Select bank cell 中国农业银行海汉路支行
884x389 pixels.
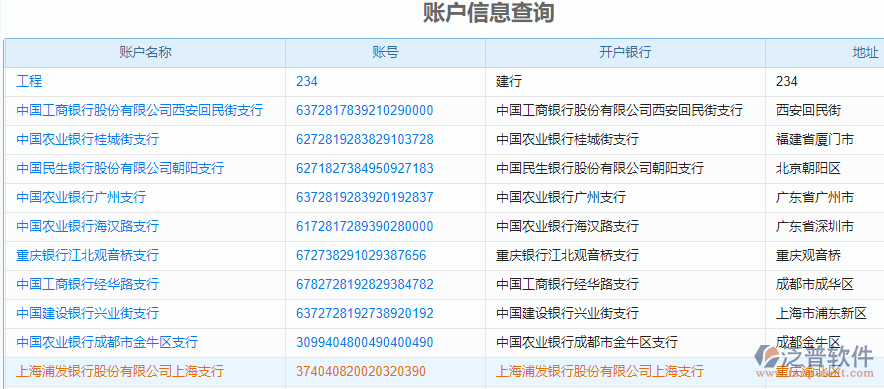[625, 226]
